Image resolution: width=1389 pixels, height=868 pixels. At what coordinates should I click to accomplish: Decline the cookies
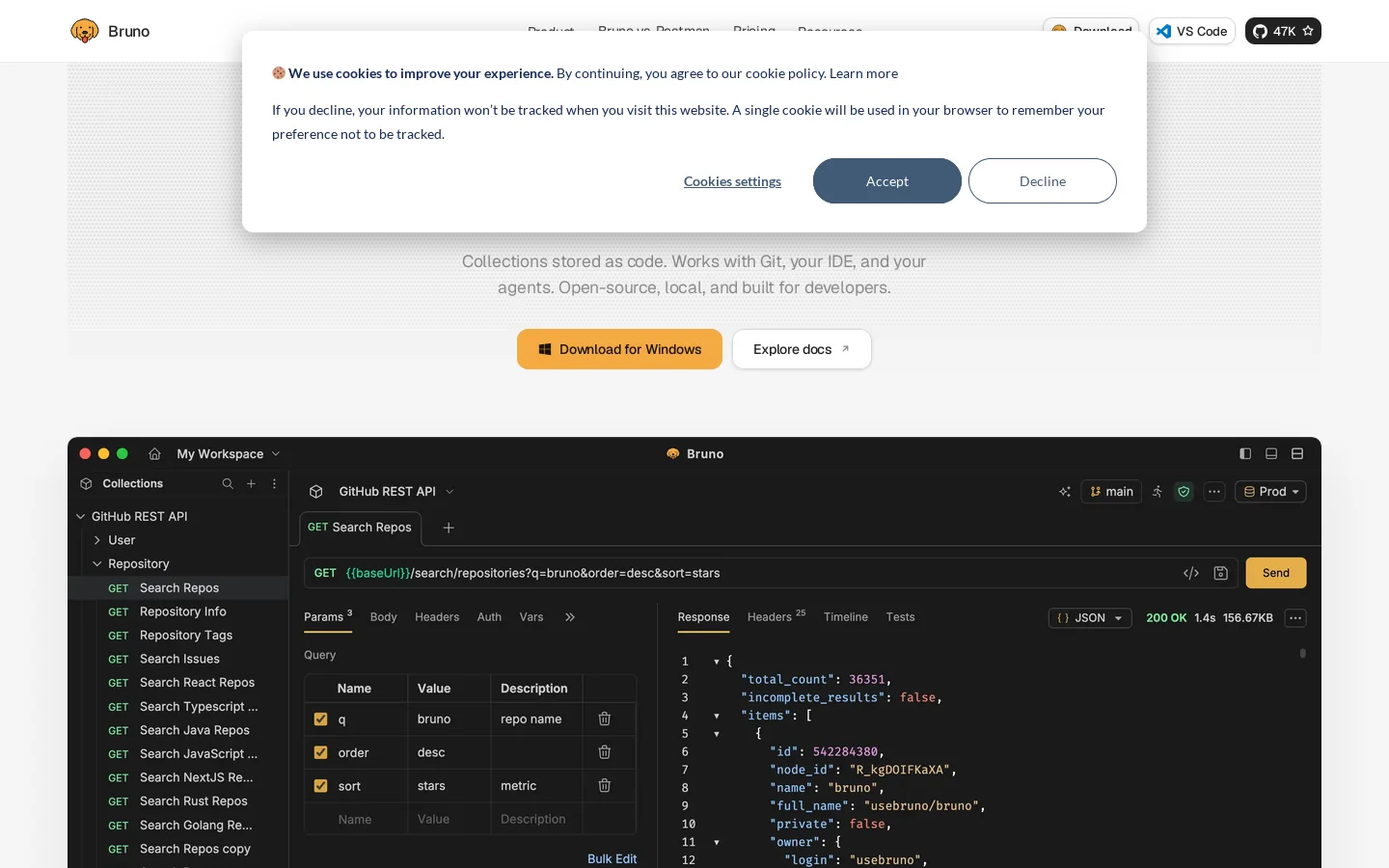(1043, 181)
